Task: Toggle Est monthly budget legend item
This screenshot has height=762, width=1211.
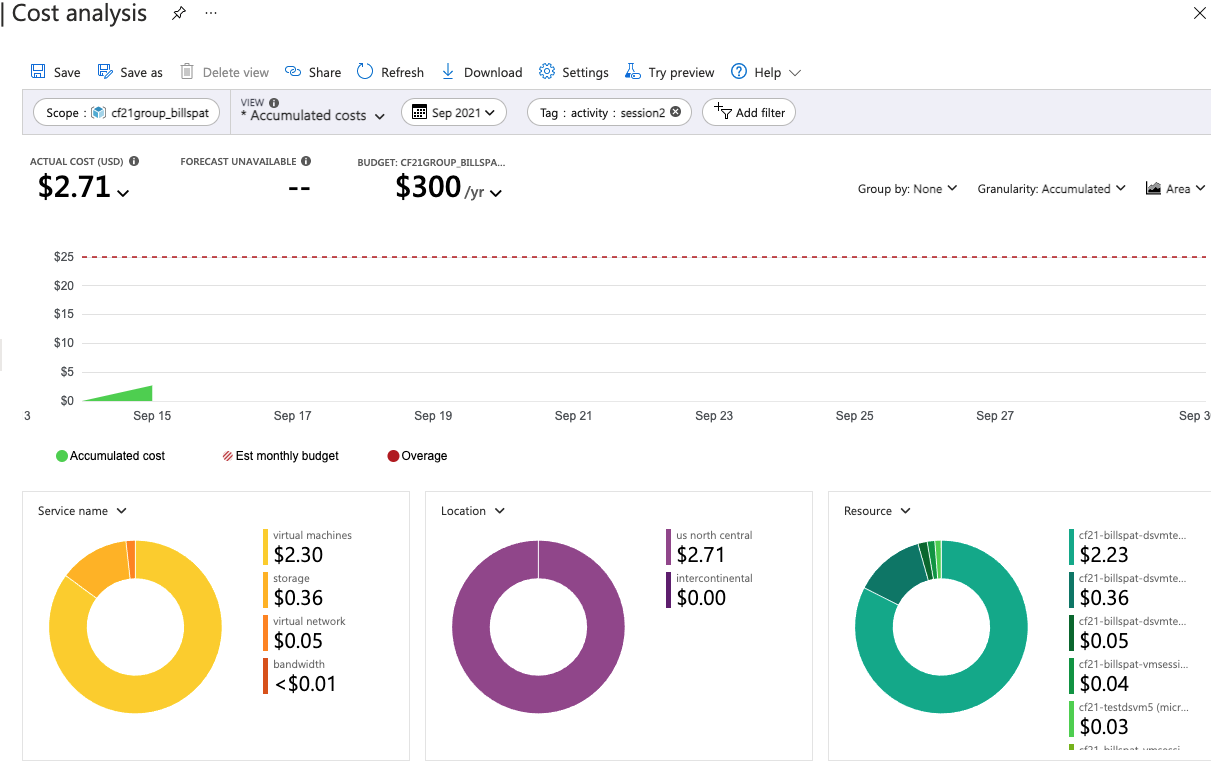Action: [x=281, y=456]
